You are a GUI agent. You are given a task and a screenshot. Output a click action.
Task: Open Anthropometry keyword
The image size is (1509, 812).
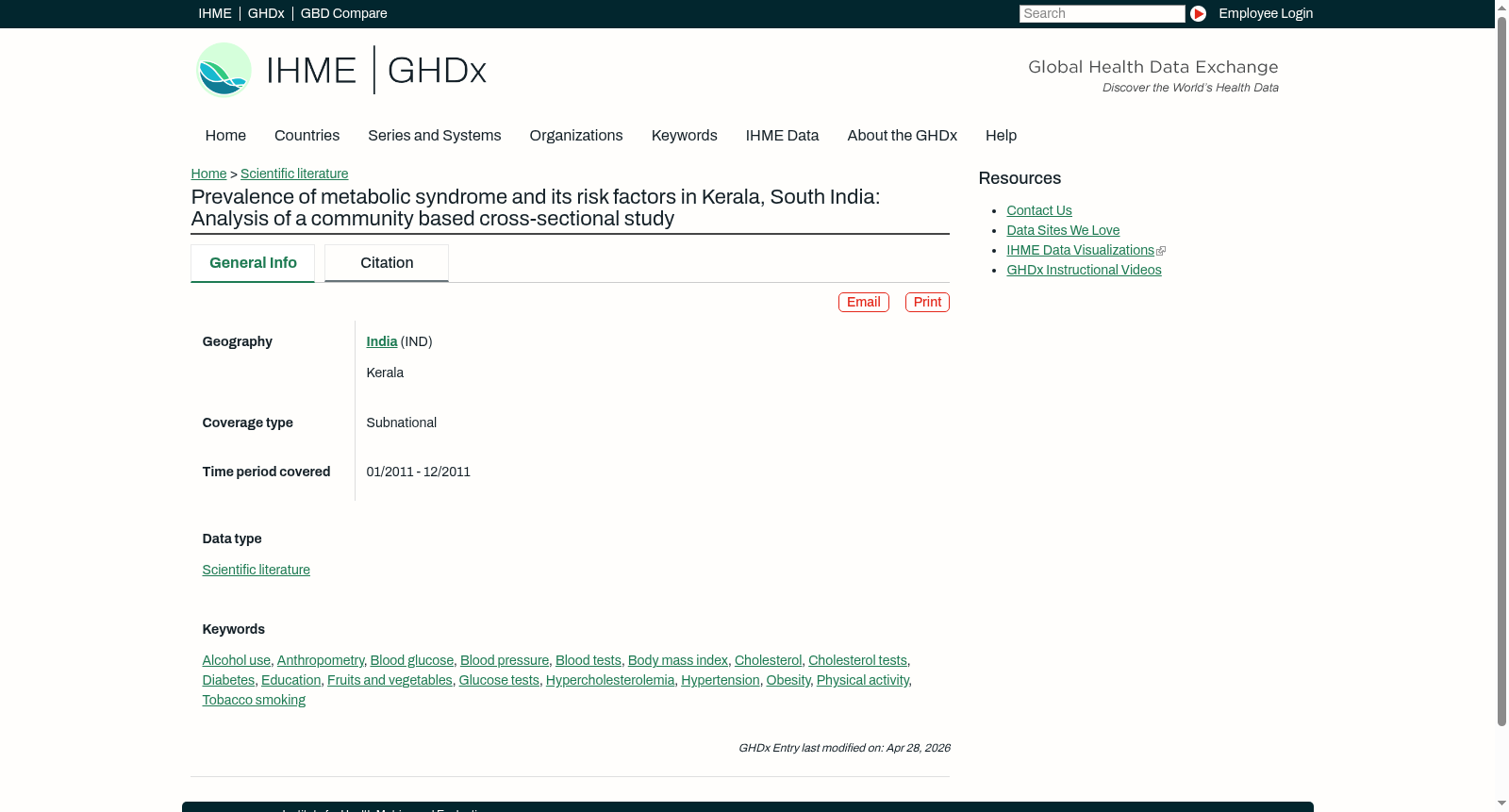[321, 660]
